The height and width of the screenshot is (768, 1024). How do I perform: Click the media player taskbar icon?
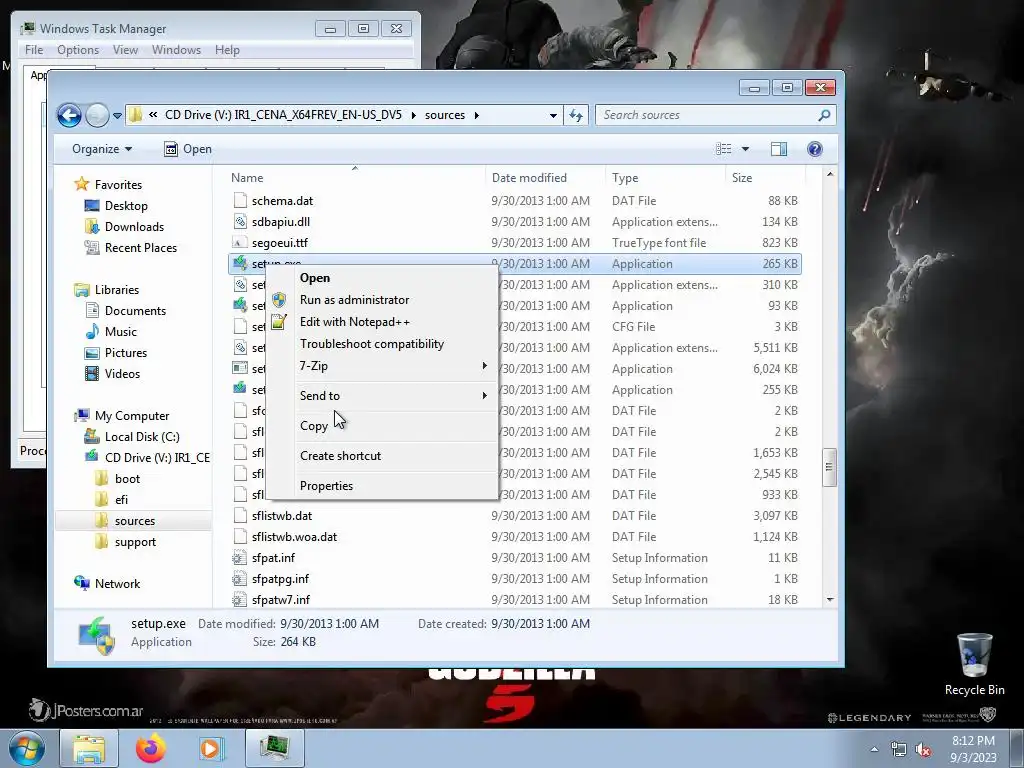tap(210, 748)
